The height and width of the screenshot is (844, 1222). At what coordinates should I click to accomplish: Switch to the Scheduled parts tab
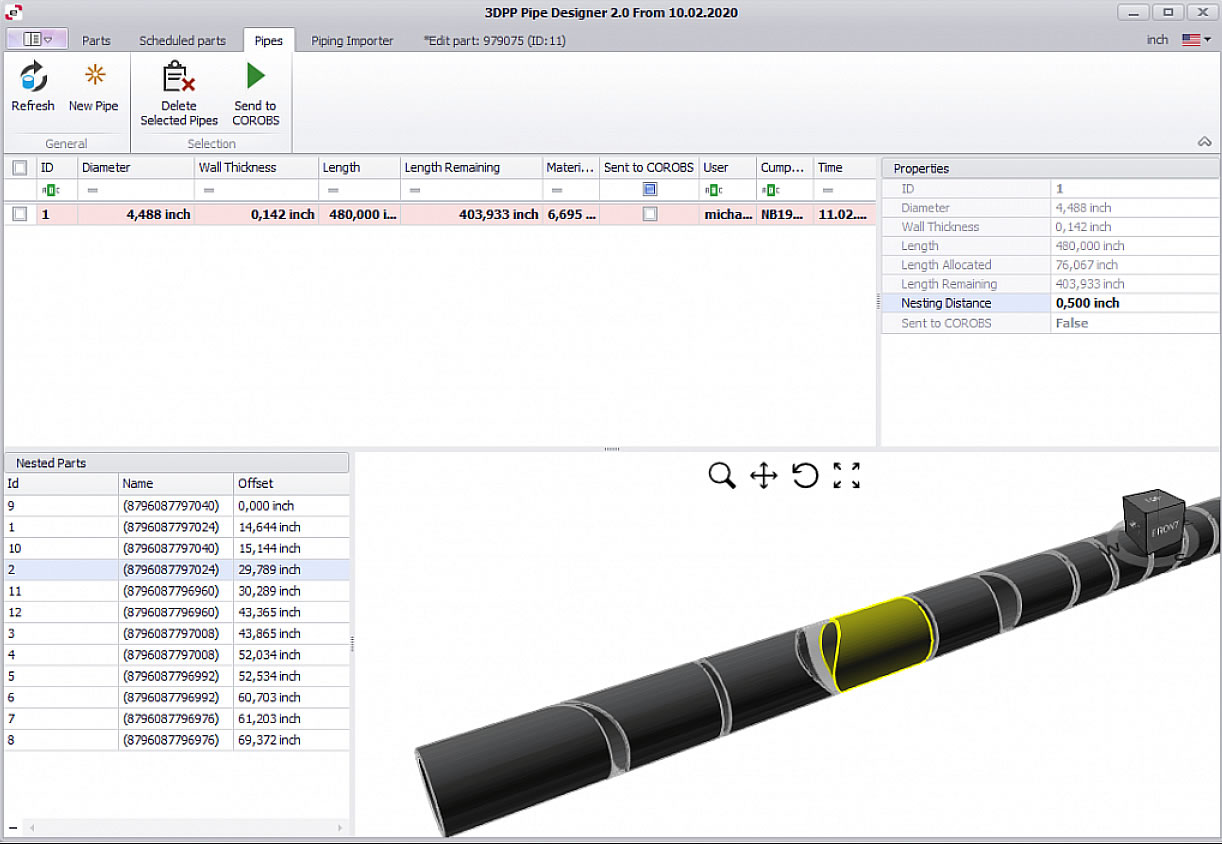coord(182,41)
